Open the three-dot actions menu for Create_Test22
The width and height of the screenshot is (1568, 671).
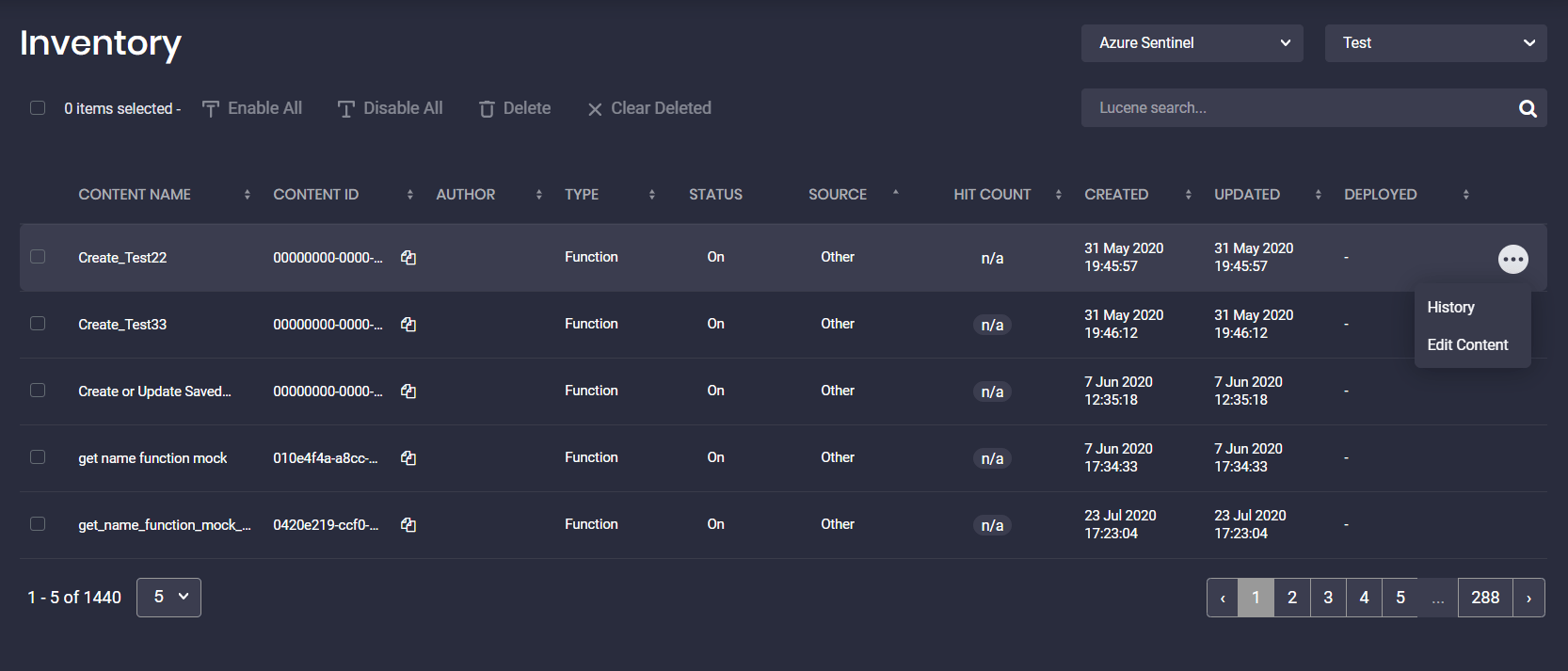pyautogui.click(x=1512, y=259)
